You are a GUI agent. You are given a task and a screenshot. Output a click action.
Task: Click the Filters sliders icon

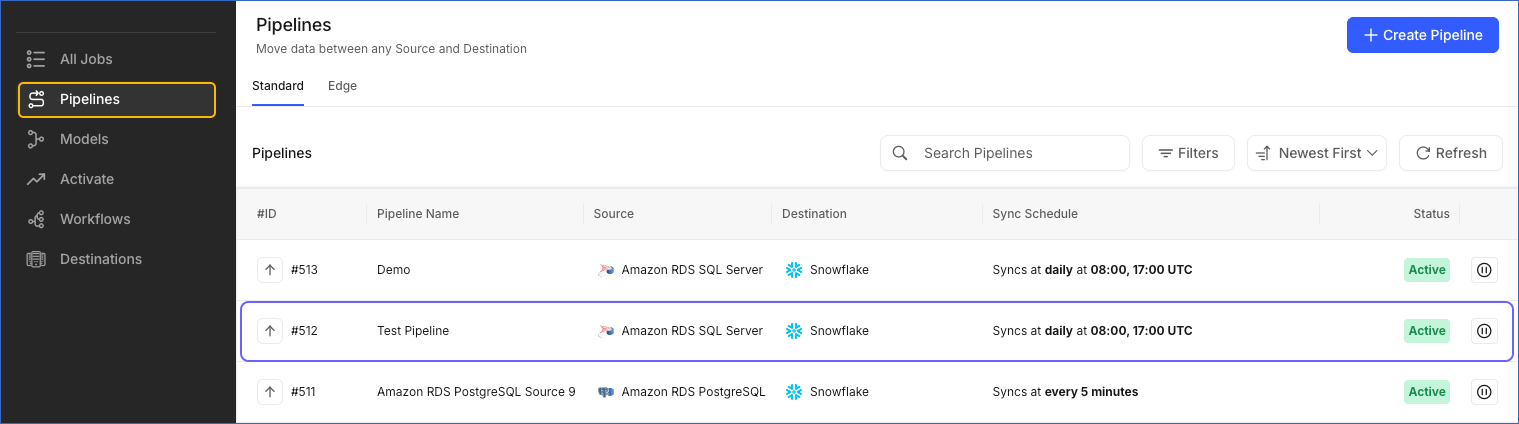[x=1165, y=153]
